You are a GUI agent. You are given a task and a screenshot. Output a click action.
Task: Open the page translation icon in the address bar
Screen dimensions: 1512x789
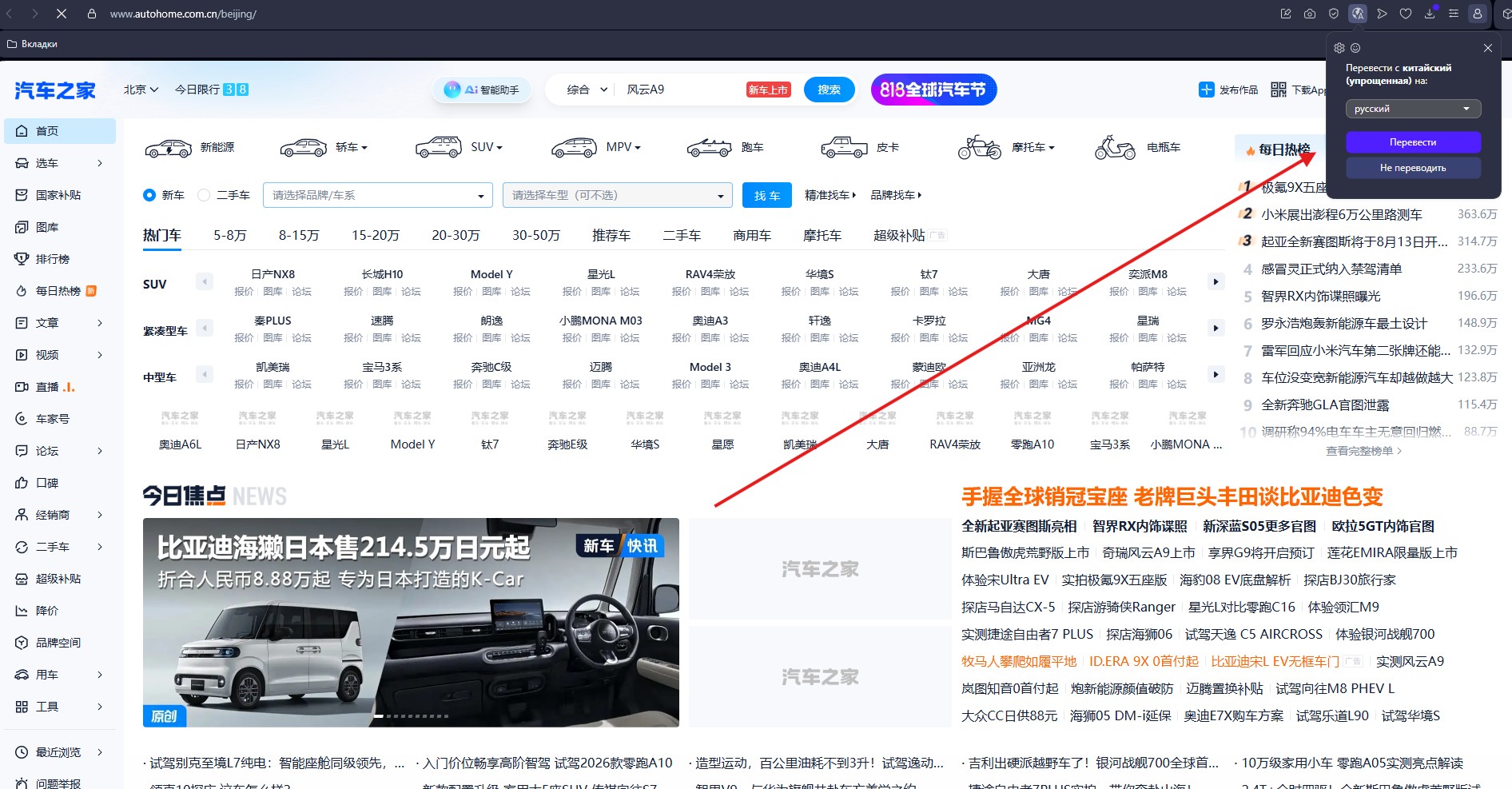(1358, 14)
